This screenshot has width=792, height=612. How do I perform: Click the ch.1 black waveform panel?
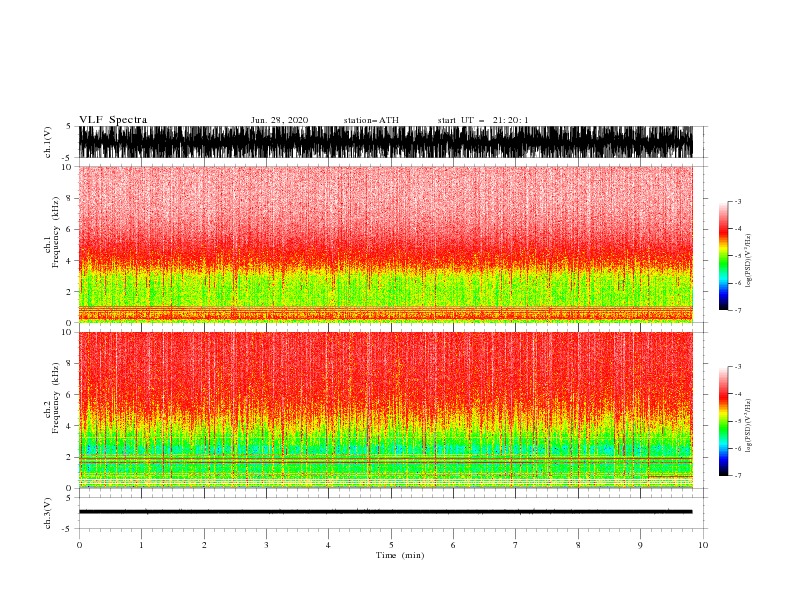(x=385, y=142)
